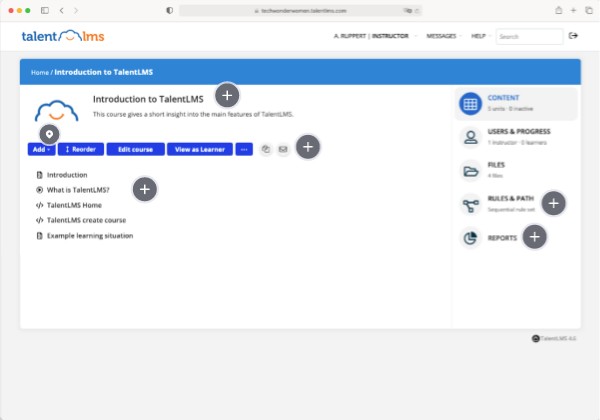
Task: Click the Rules & Path icon
Action: click(x=470, y=205)
